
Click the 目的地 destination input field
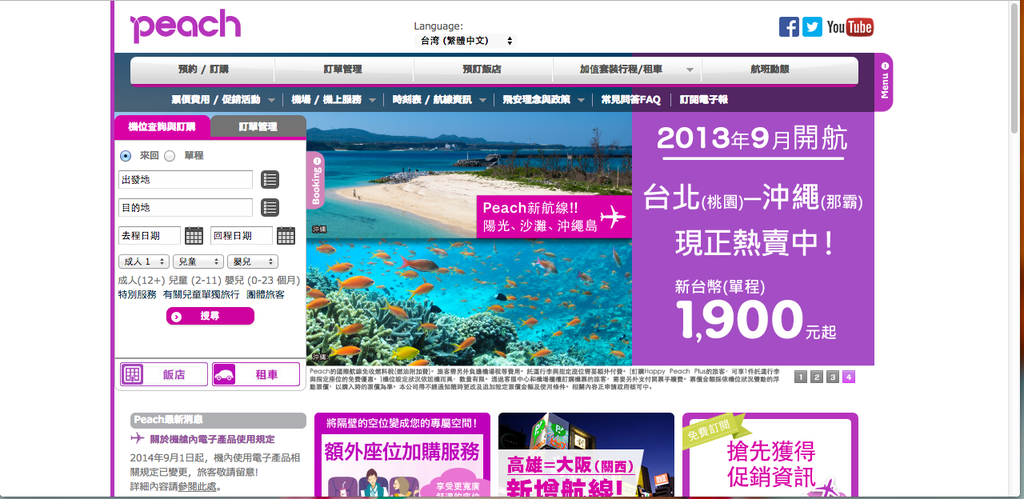tap(185, 208)
